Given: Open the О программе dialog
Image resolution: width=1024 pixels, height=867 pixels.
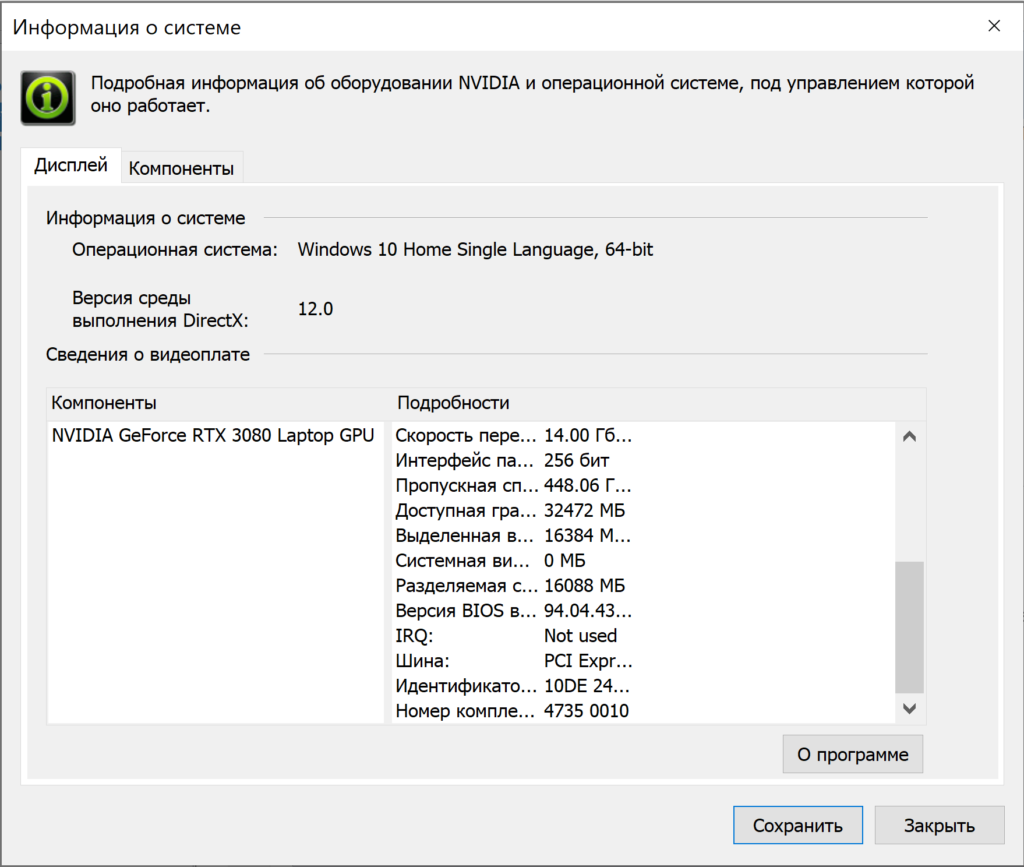Looking at the screenshot, I should (852, 754).
